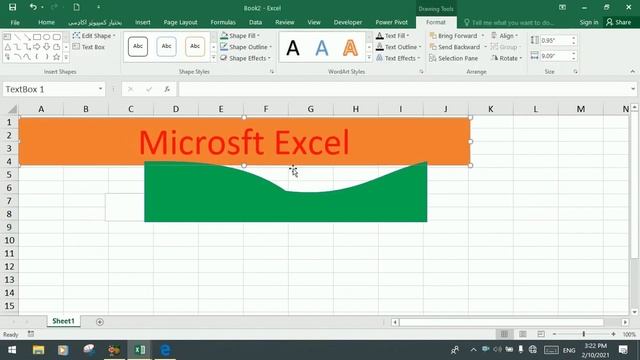
Task: Open the Text Effects dropdown
Action: (x=398, y=58)
